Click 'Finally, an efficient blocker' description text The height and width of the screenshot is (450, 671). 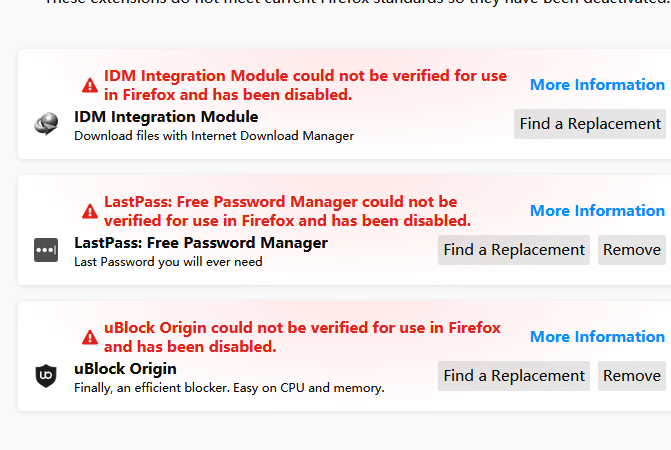point(229,388)
